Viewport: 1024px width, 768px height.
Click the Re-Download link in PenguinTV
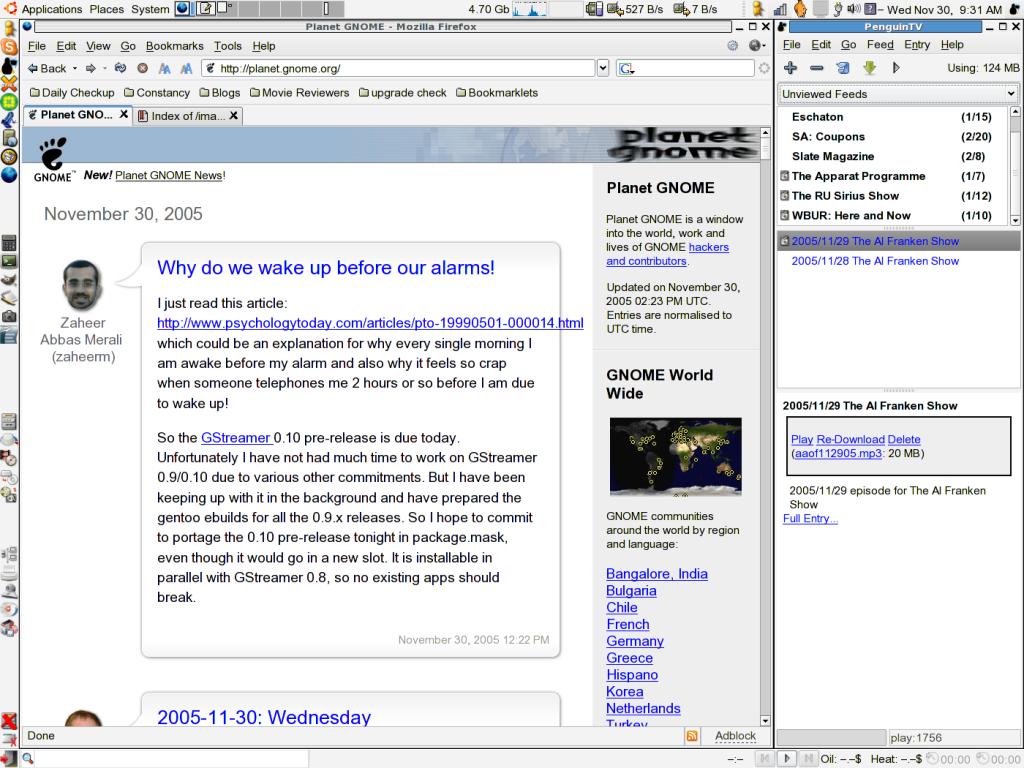tap(850, 440)
